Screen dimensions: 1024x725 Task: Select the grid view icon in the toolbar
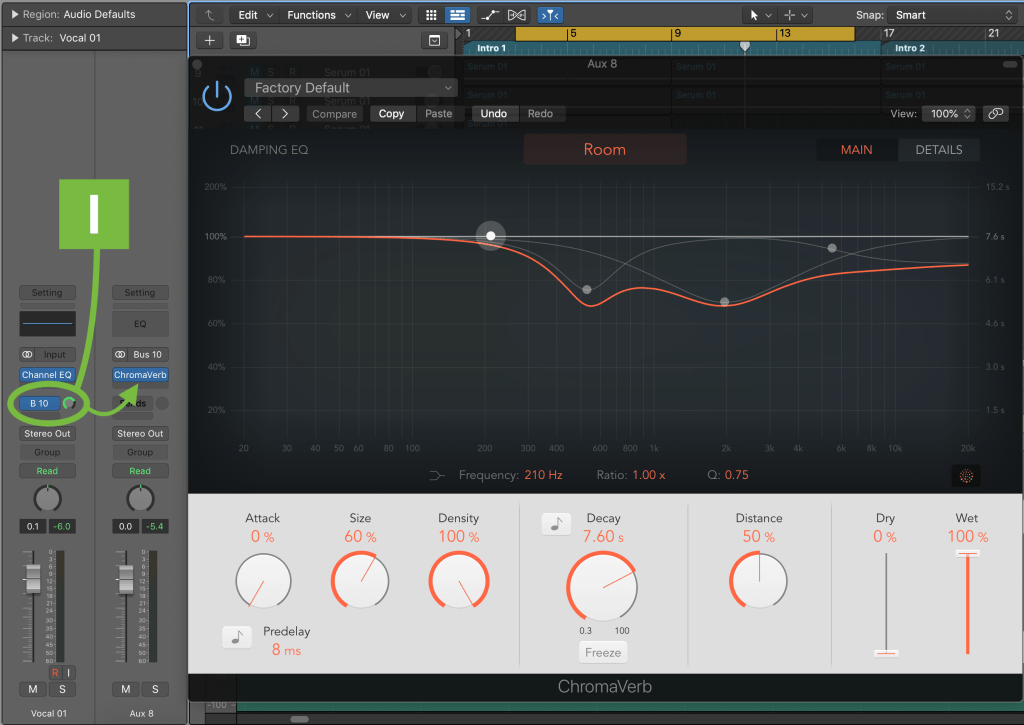[x=431, y=14]
